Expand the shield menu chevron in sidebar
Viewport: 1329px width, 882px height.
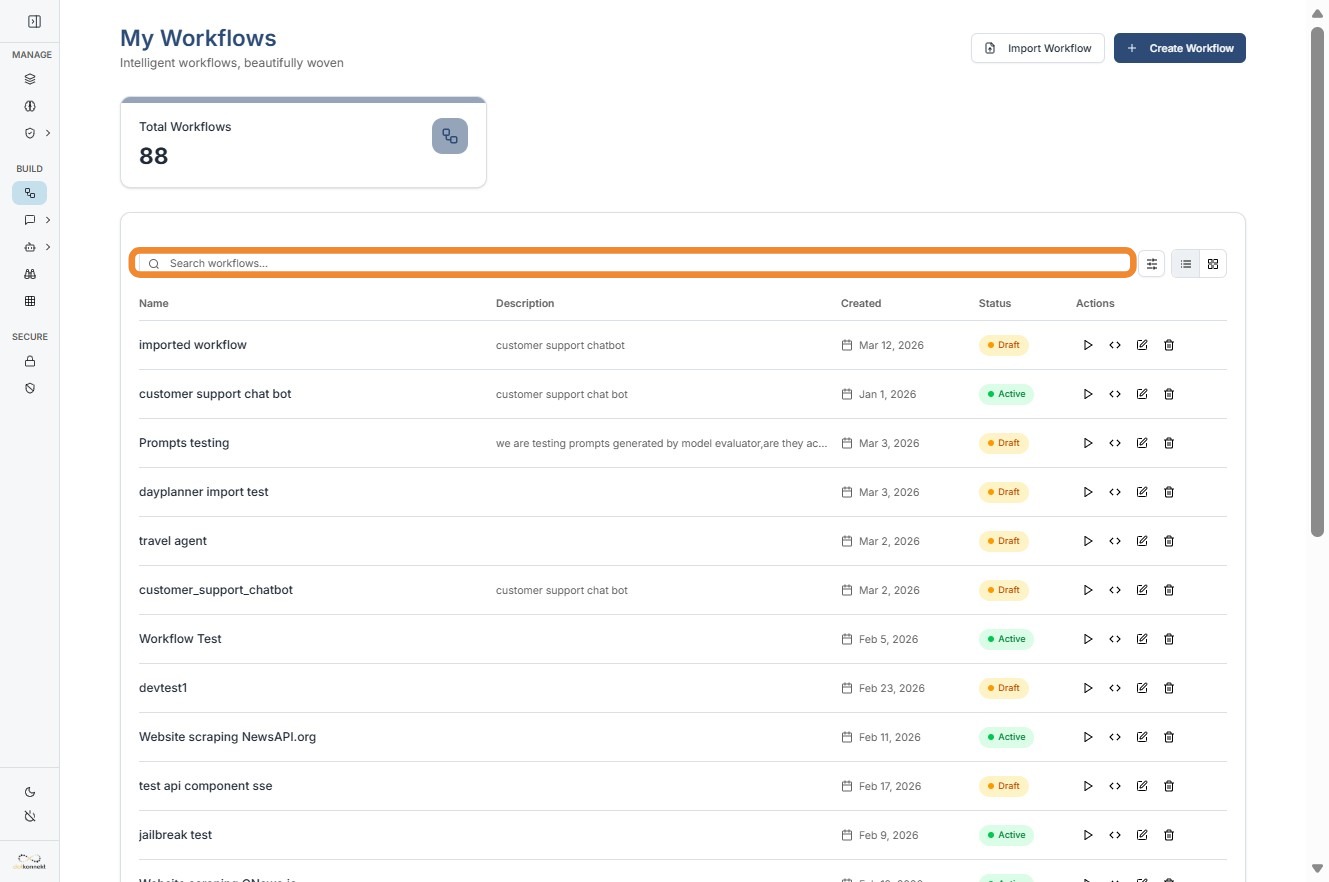click(48, 133)
